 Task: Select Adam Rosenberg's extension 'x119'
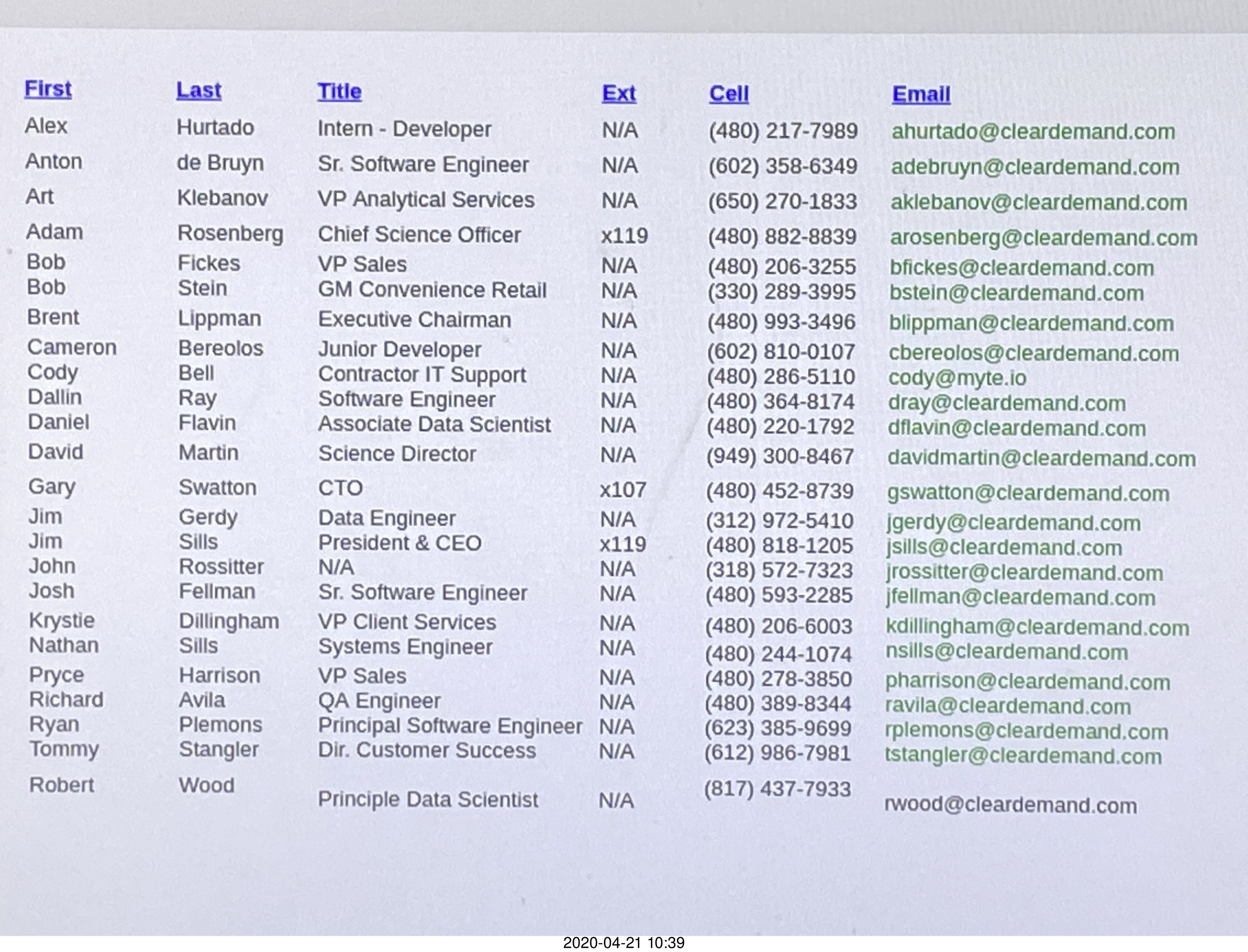pos(624,236)
